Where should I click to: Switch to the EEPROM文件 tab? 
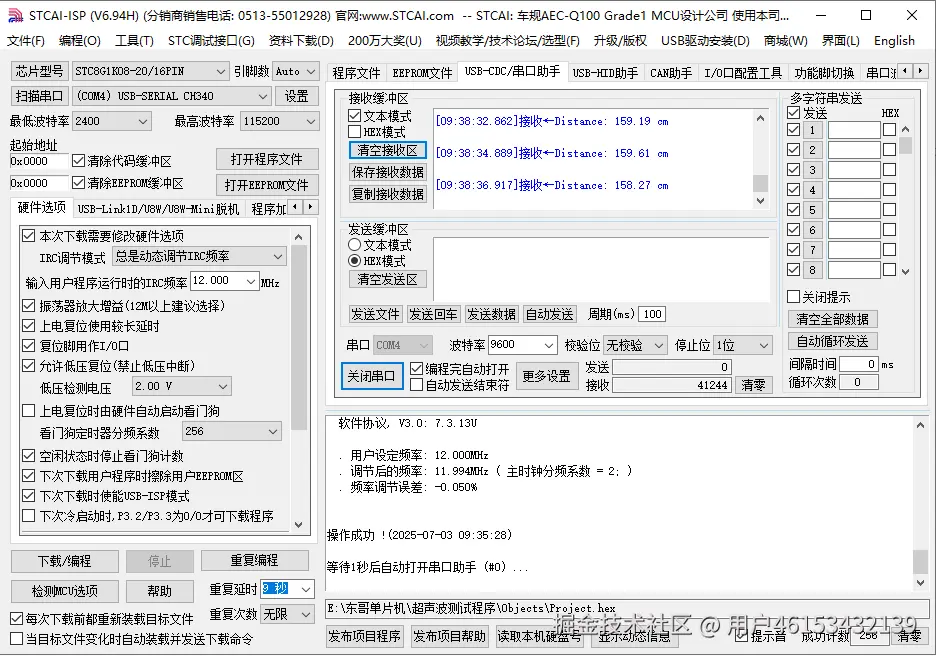tap(422, 73)
